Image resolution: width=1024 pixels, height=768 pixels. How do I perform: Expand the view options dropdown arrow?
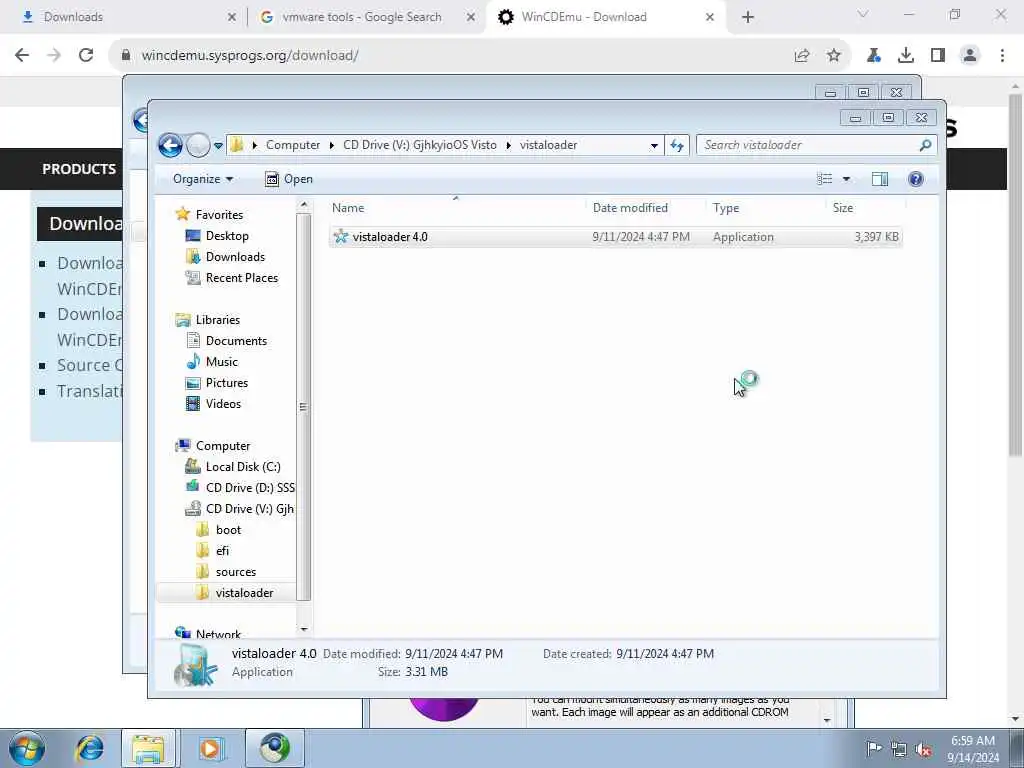point(846,179)
